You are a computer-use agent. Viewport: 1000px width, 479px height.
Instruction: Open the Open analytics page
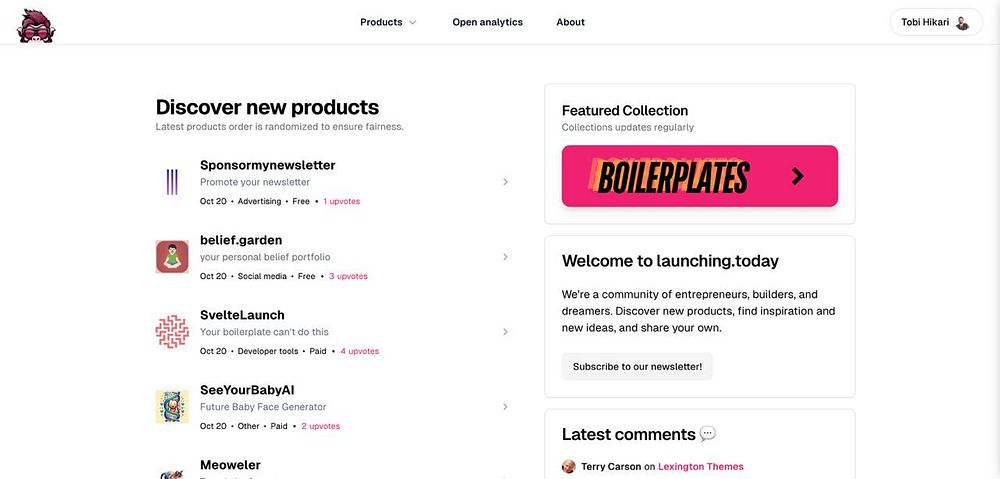pyautogui.click(x=487, y=22)
